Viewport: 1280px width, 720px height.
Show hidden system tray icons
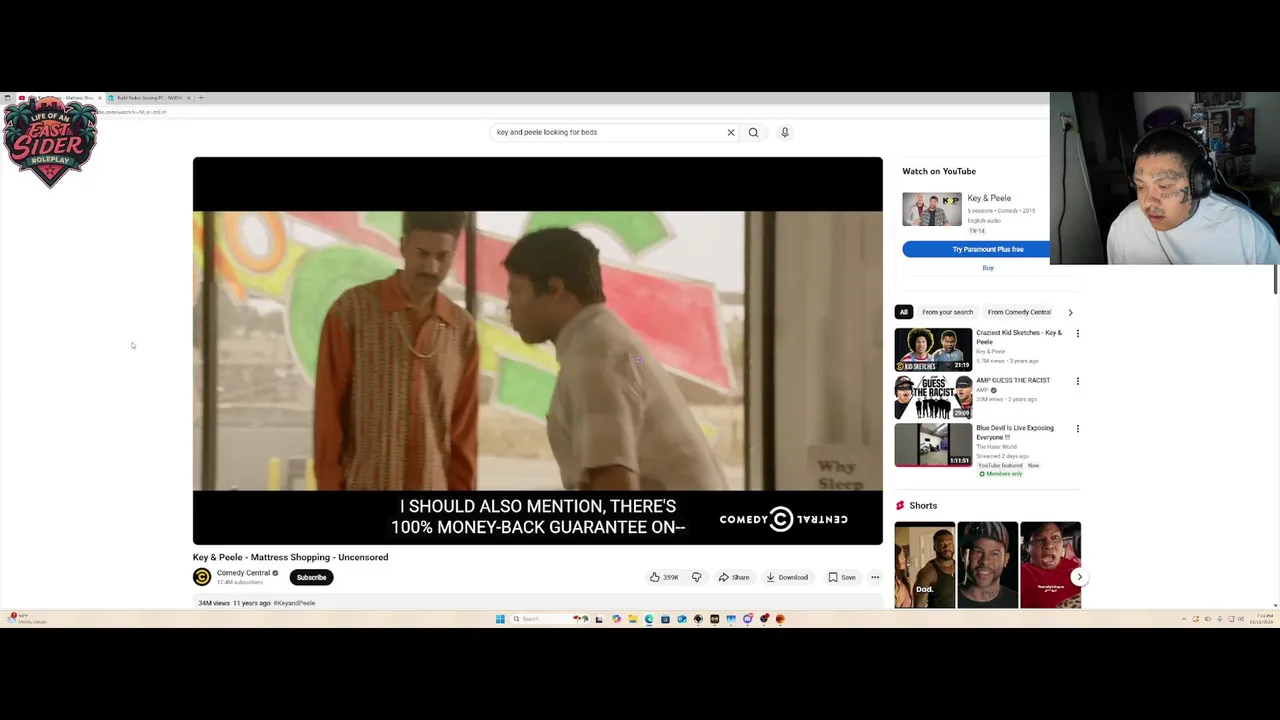tap(1184, 619)
